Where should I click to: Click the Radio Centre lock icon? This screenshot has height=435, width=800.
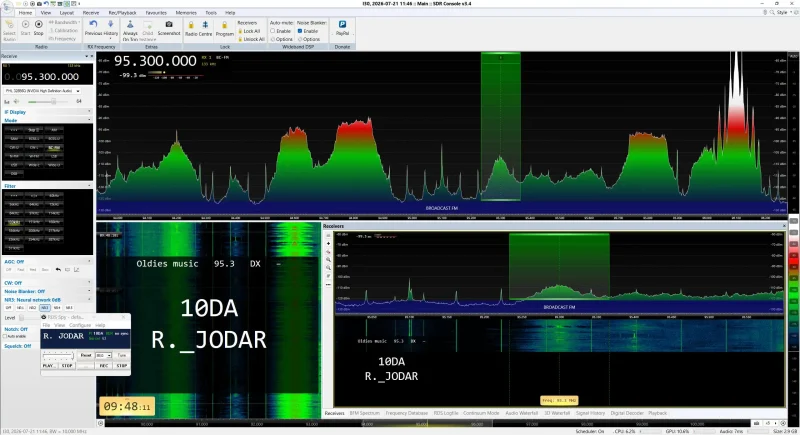[x=191, y=24]
